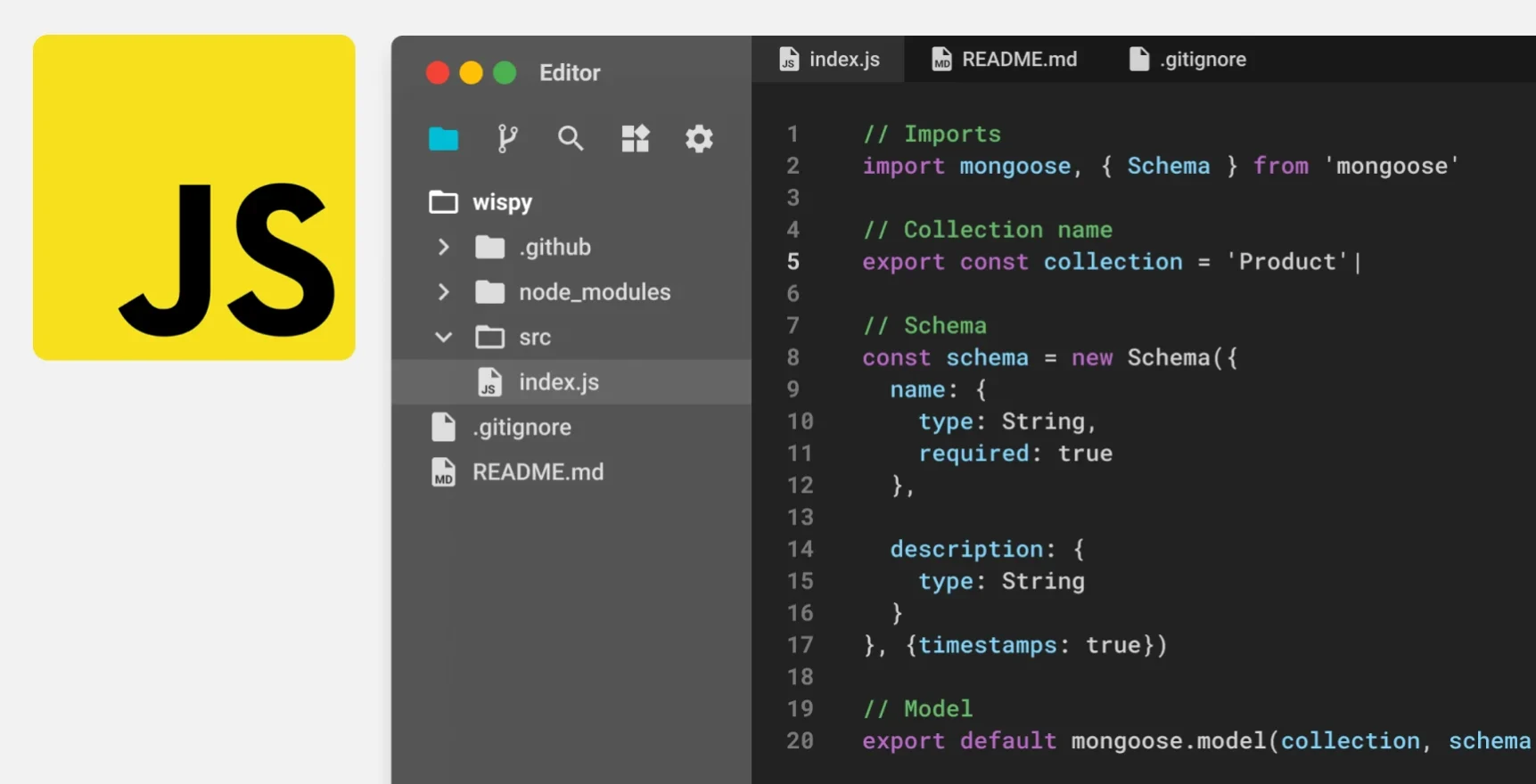Click line number 20 in gutter
The width and height of the screenshot is (1536, 784).
tap(800, 741)
